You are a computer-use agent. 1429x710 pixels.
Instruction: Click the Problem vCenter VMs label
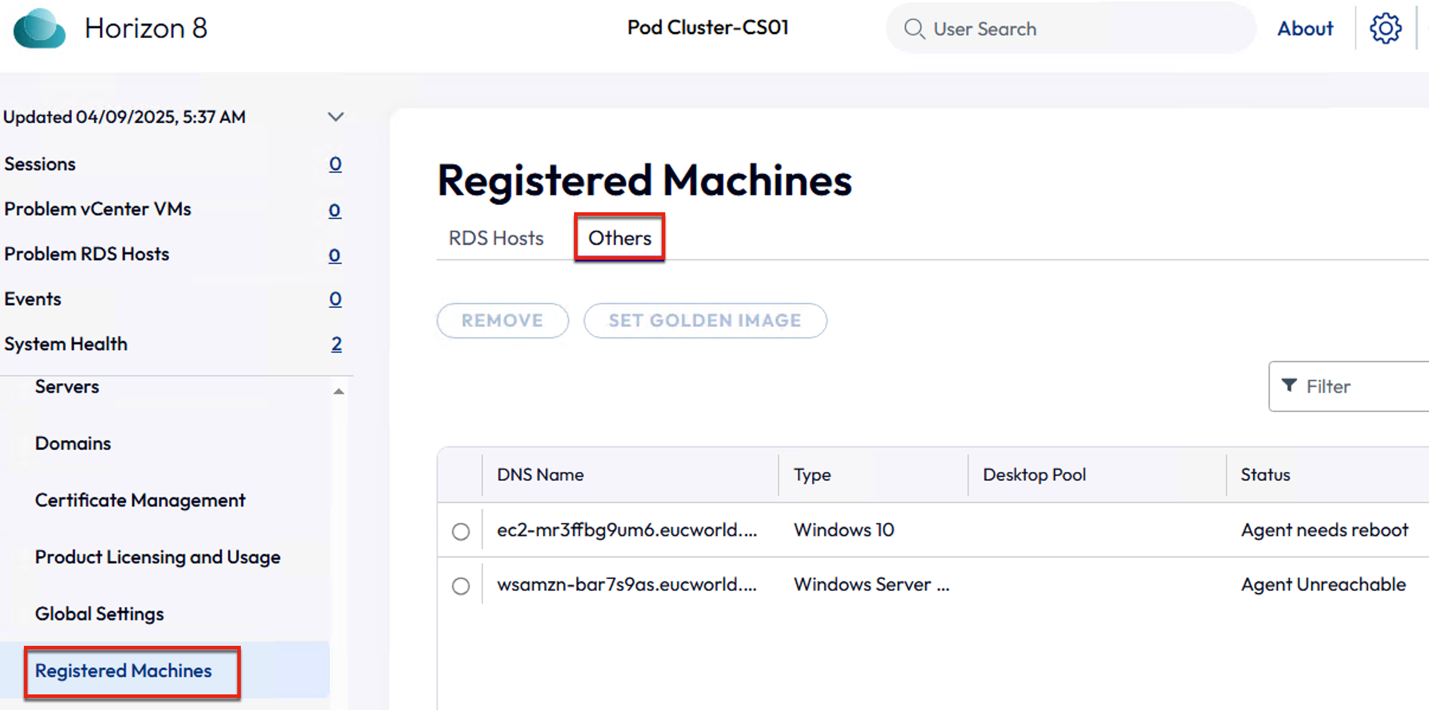tap(98, 209)
